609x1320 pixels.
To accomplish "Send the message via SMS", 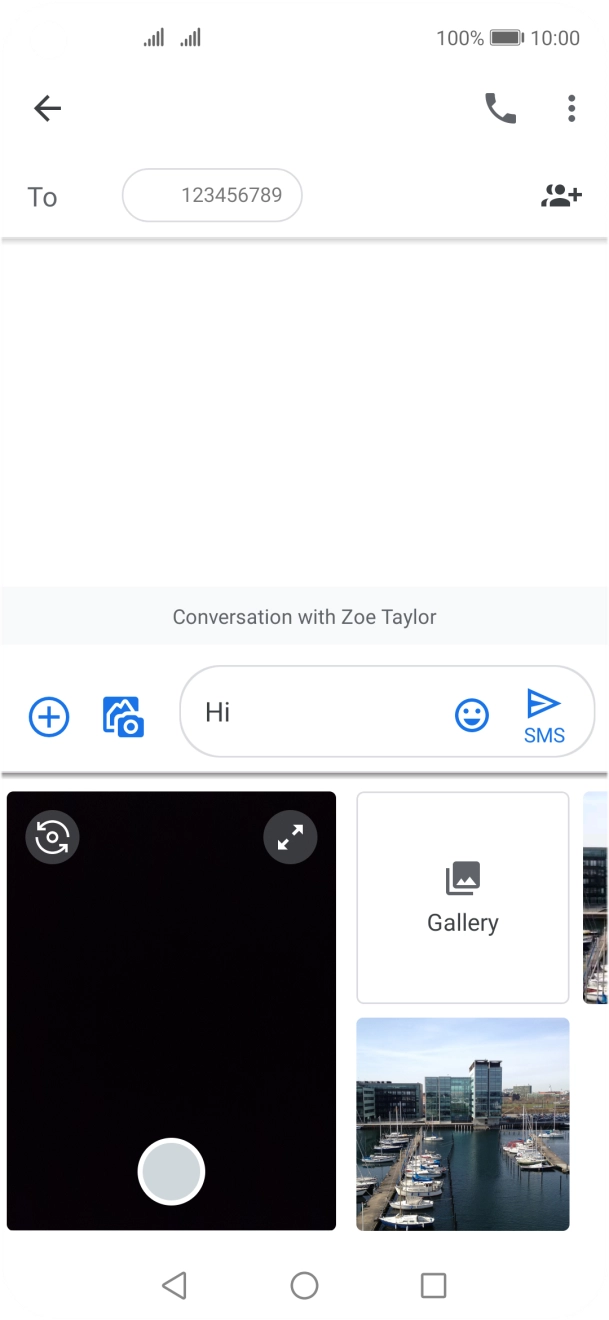I will tap(543, 716).
